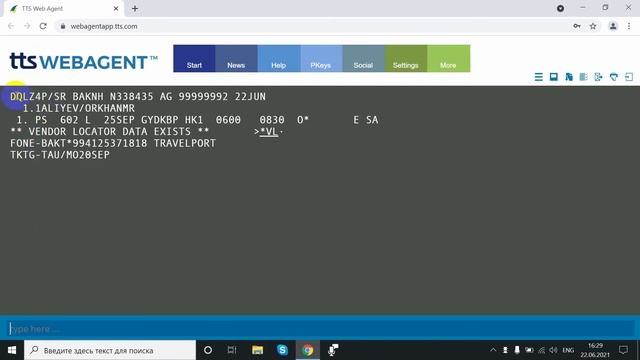Image resolution: width=640 pixels, height=360 pixels.
Task: Open the microphone recorder app on taskbar
Action: pos(333,350)
